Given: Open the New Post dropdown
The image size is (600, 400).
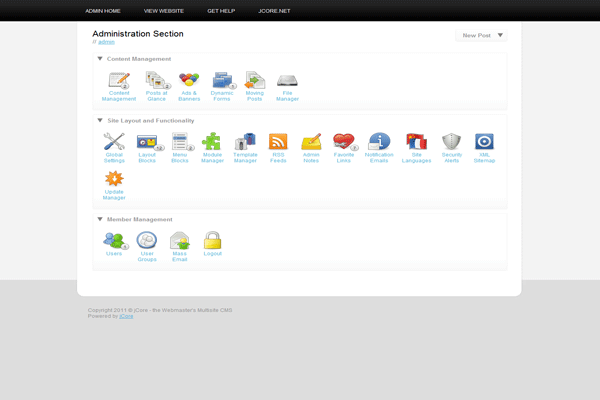Looking at the screenshot, I should 500,35.
